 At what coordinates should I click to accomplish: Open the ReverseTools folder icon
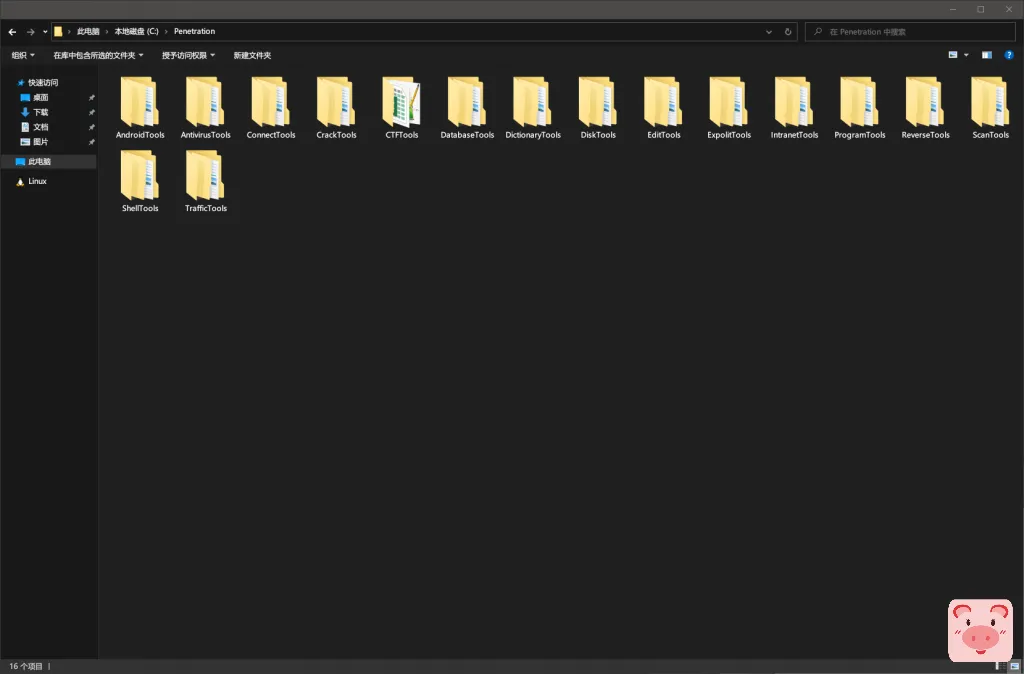pyautogui.click(x=925, y=101)
